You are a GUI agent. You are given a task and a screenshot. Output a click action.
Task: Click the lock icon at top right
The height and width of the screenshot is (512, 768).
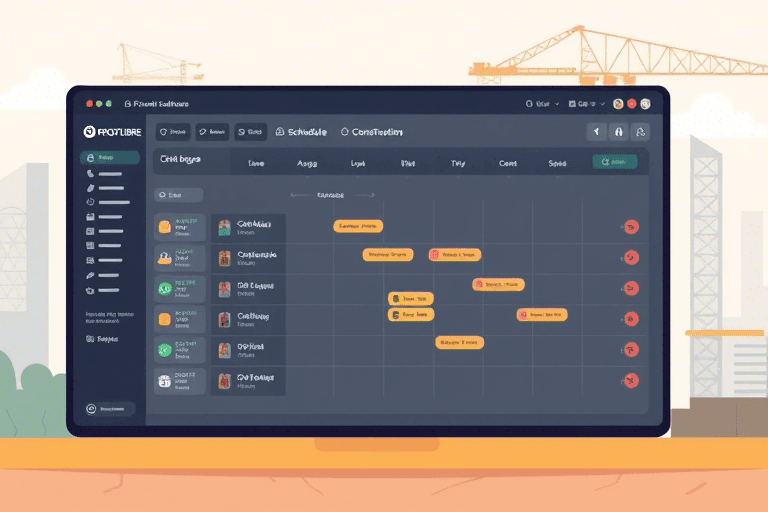(619, 132)
